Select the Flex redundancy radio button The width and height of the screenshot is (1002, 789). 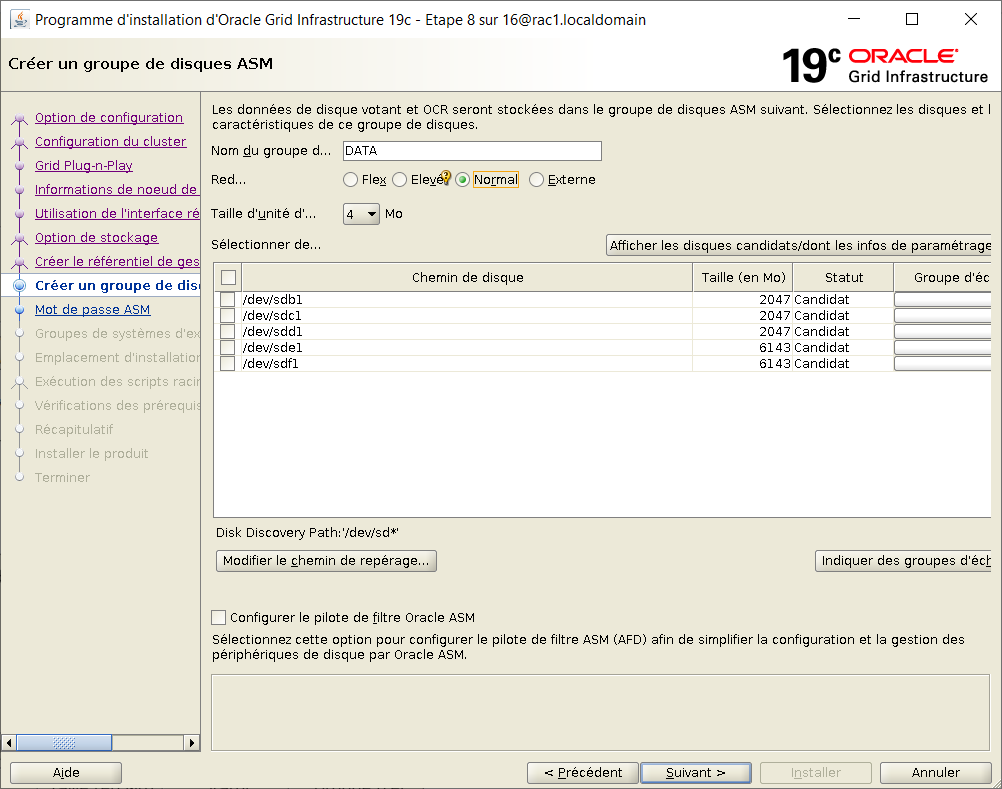[x=350, y=180]
